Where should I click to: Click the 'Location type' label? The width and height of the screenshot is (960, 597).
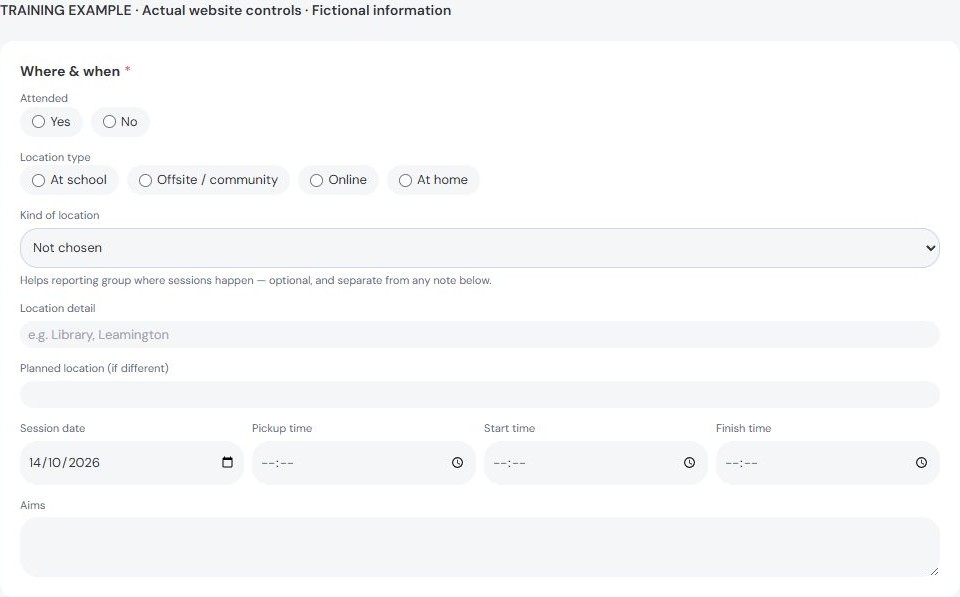click(x=55, y=157)
